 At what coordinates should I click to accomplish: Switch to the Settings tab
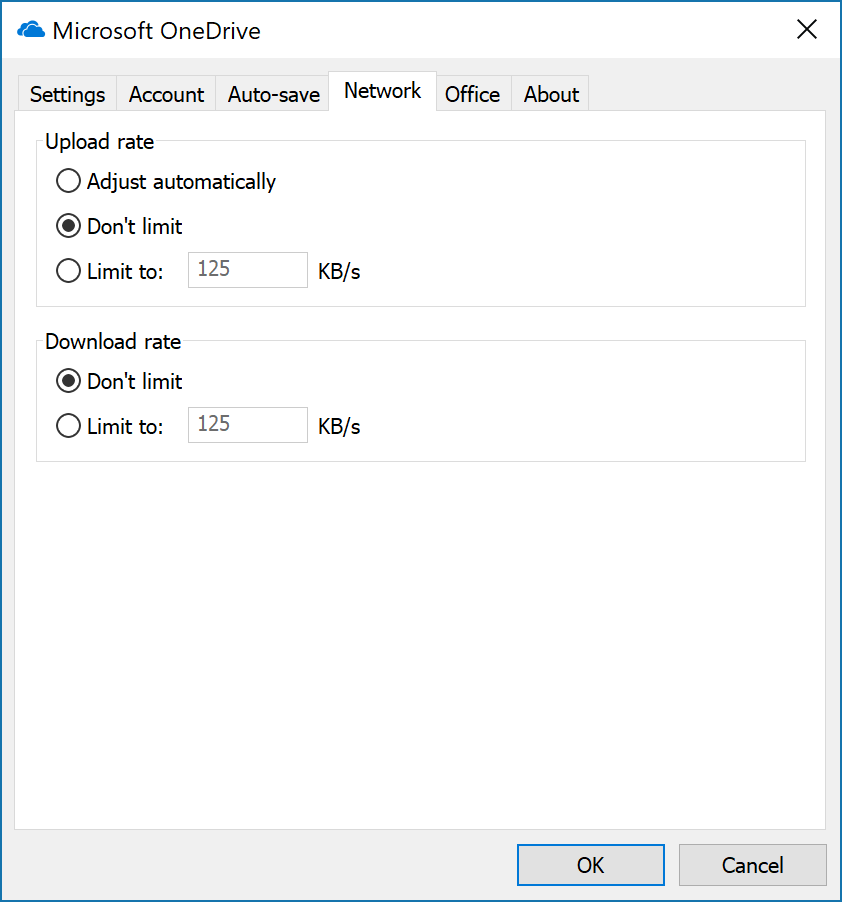pos(67,95)
